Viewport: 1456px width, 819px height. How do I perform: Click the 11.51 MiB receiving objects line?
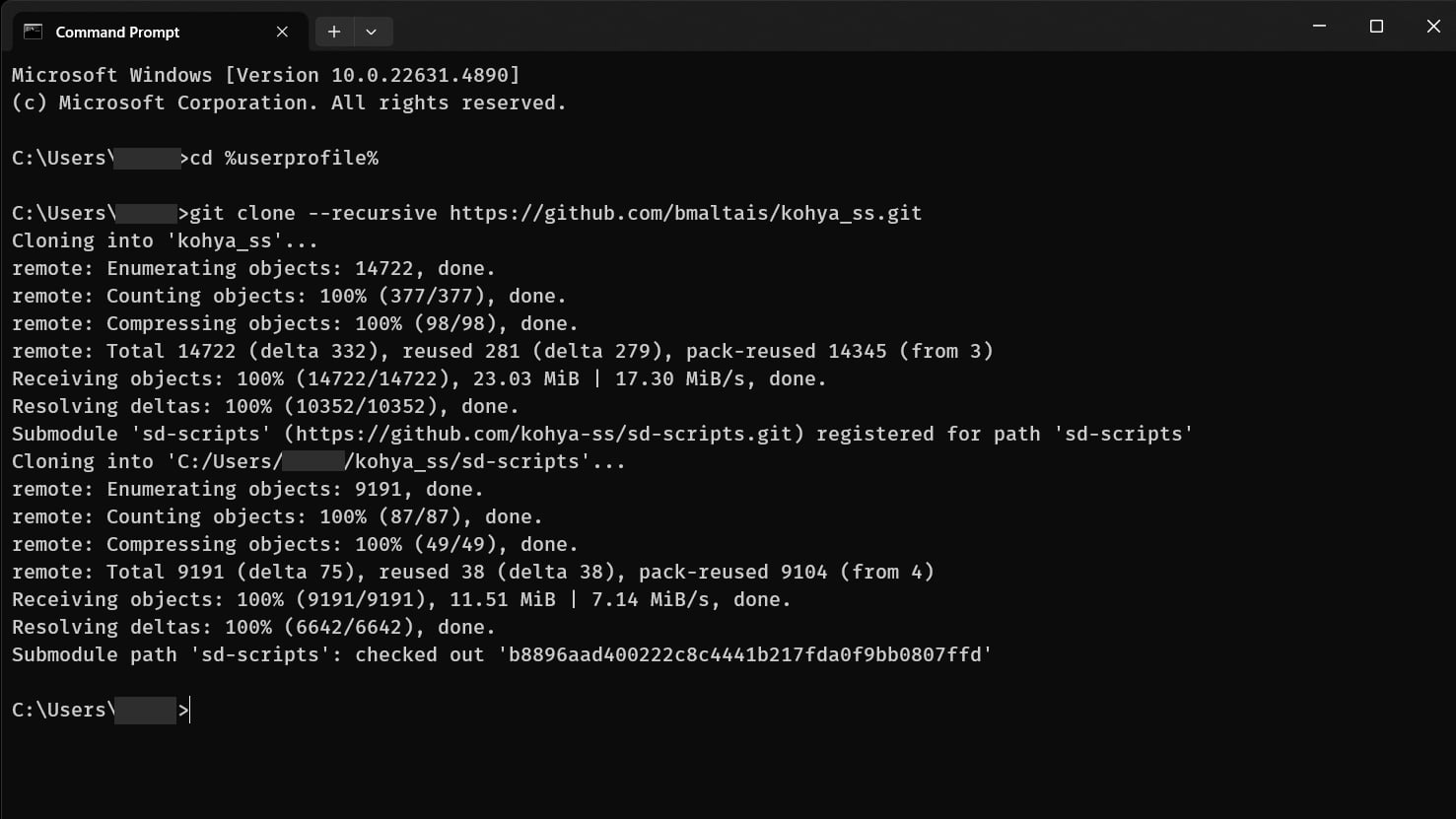(x=402, y=599)
